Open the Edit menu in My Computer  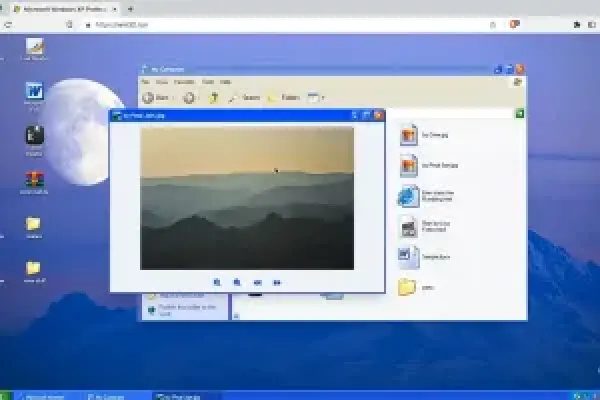tap(162, 82)
